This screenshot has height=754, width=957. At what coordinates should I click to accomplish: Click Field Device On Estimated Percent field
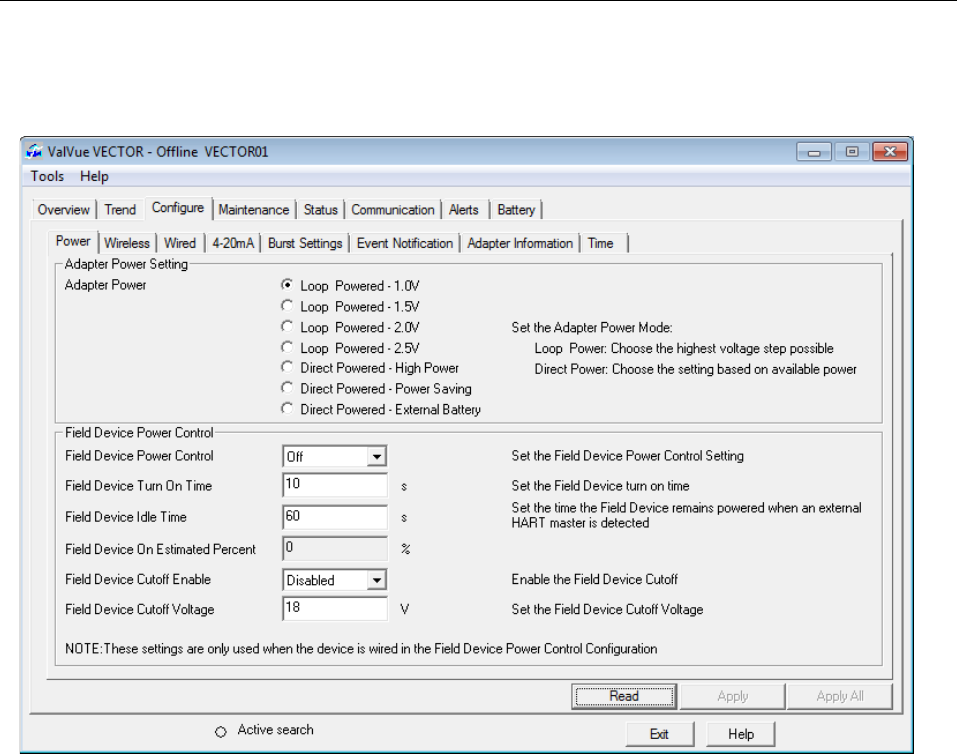[x=334, y=548]
